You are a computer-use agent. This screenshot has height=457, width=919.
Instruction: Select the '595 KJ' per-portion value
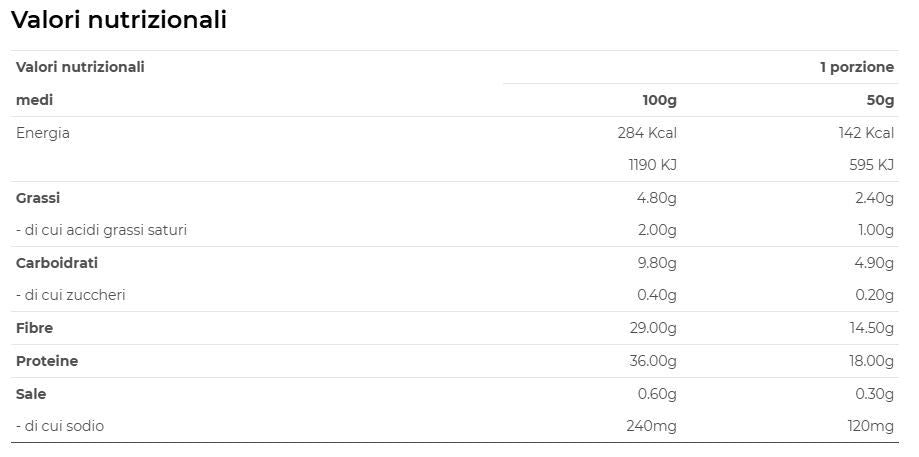click(872, 165)
